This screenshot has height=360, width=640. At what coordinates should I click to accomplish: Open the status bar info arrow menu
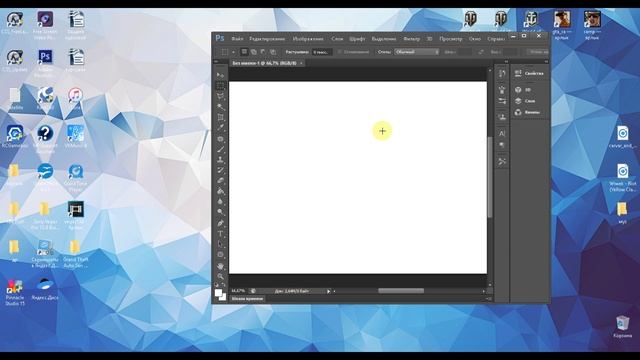point(328,291)
